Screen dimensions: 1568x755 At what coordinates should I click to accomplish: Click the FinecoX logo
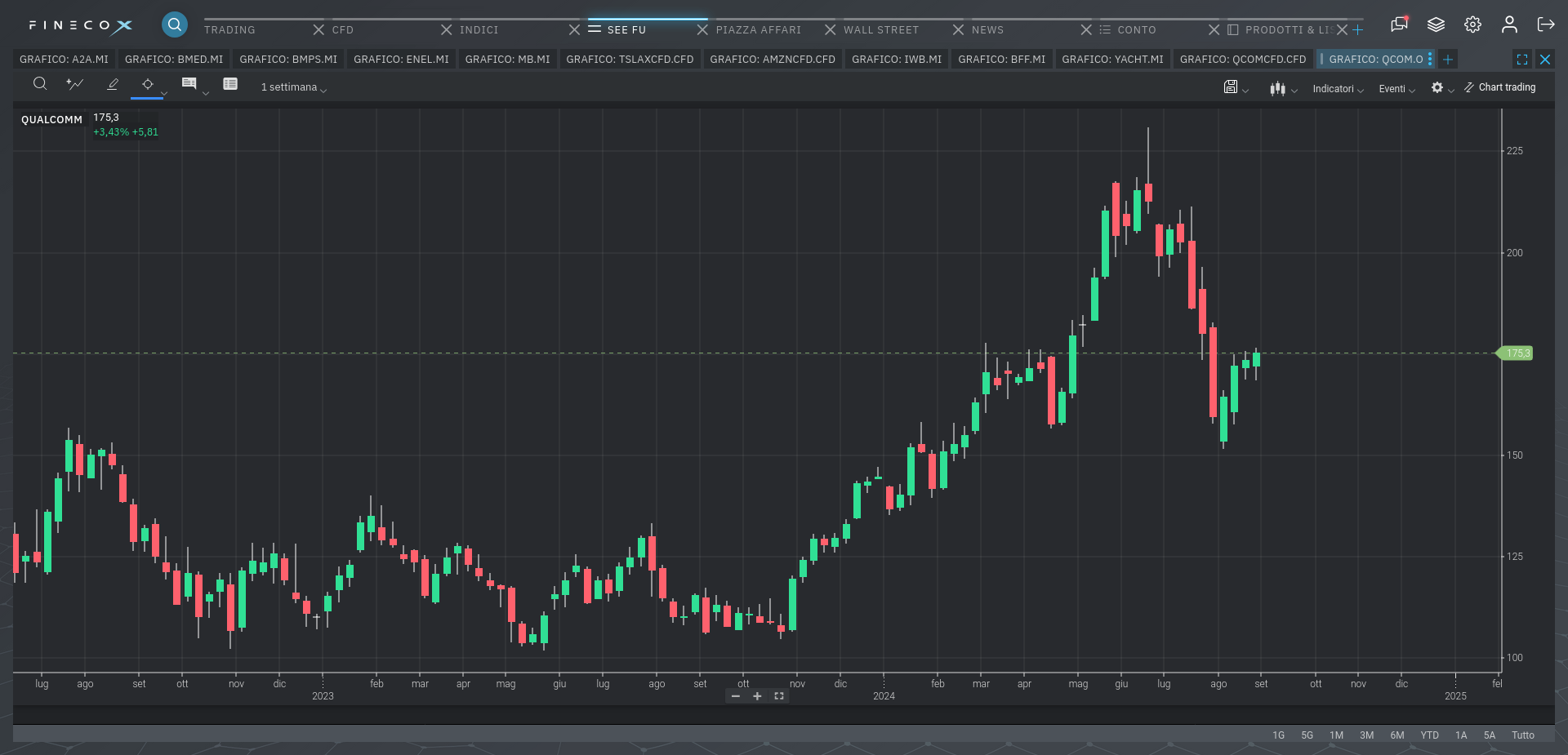80,26
